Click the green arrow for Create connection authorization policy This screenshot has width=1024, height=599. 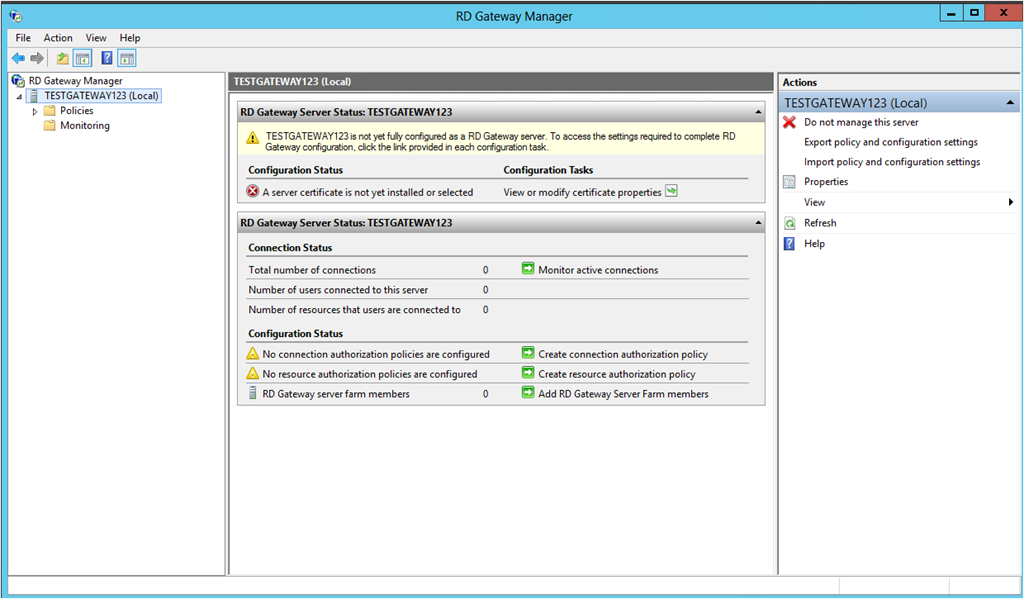tap(528, 353)
